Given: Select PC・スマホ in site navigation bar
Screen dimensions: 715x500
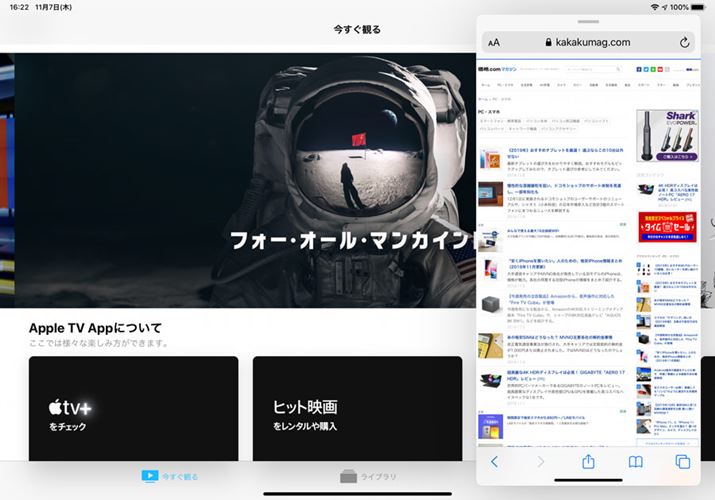Looking at the screenshot, I should coord(505,85).
